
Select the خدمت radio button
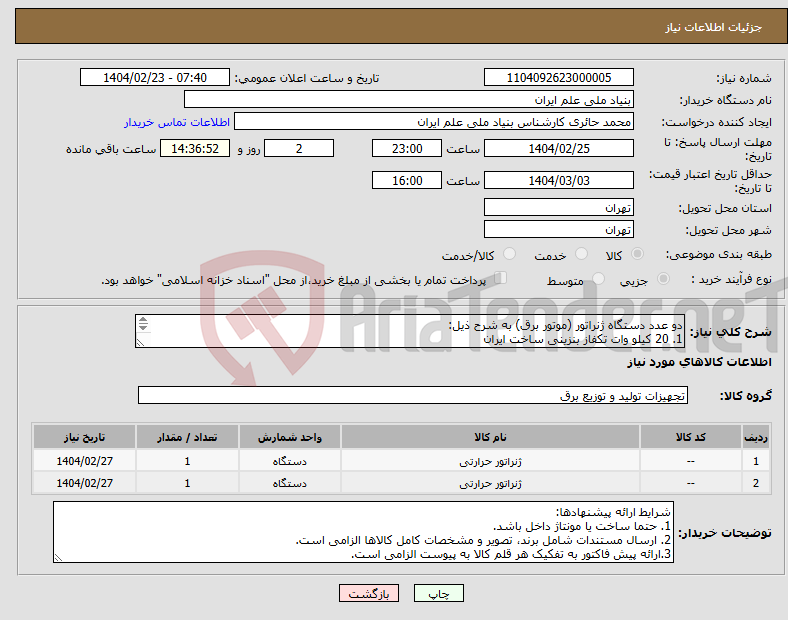coord(581,254)
